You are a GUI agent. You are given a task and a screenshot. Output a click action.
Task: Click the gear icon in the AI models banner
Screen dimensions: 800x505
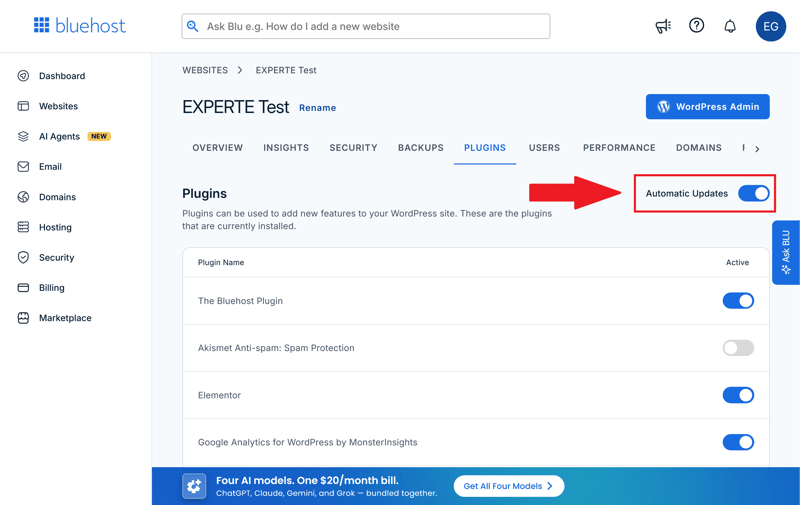(x=194, y=486)
